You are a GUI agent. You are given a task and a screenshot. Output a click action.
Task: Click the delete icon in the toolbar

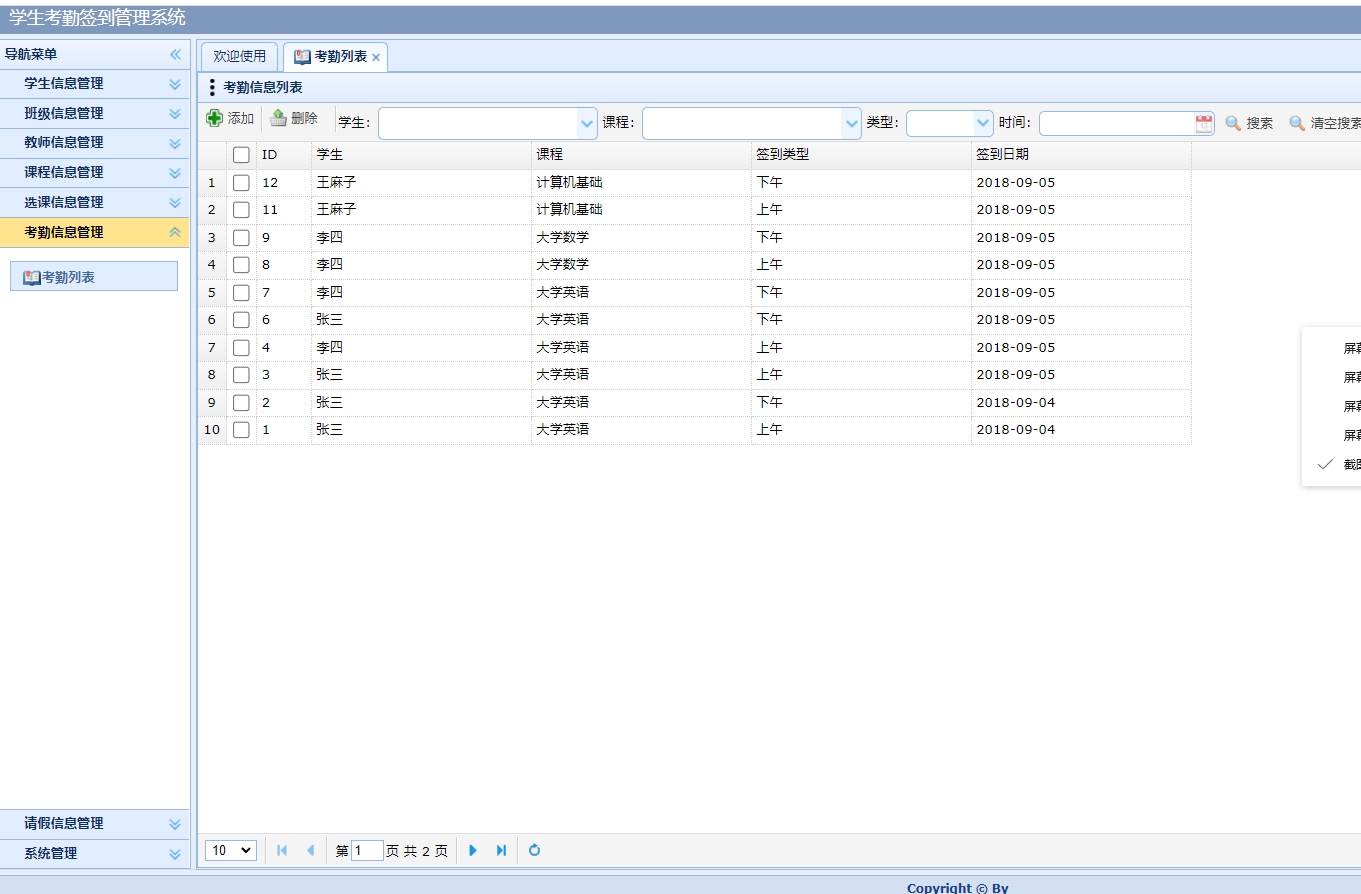pos(279,118)
